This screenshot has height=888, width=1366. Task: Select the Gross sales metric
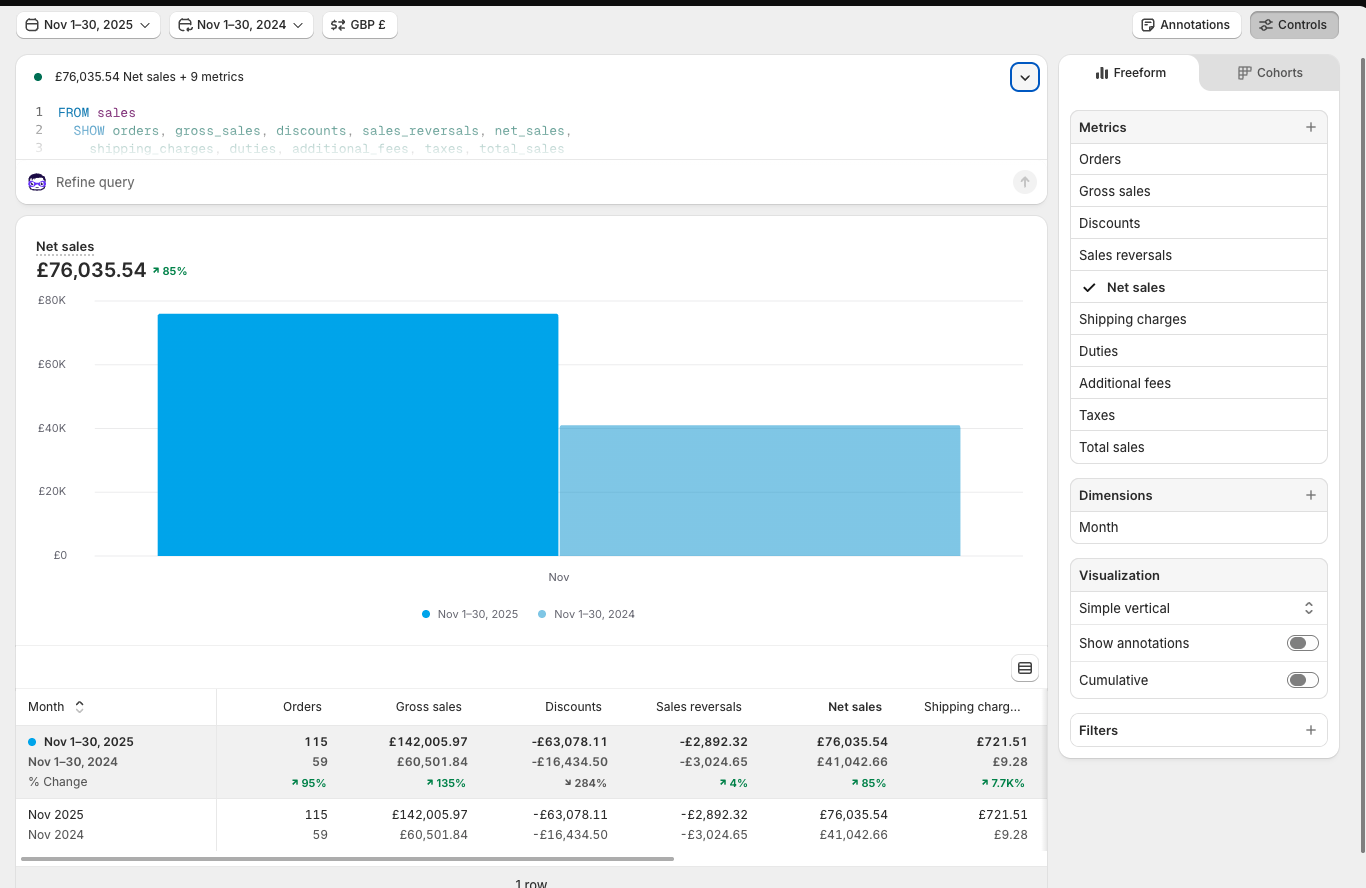coord(1199,191)
